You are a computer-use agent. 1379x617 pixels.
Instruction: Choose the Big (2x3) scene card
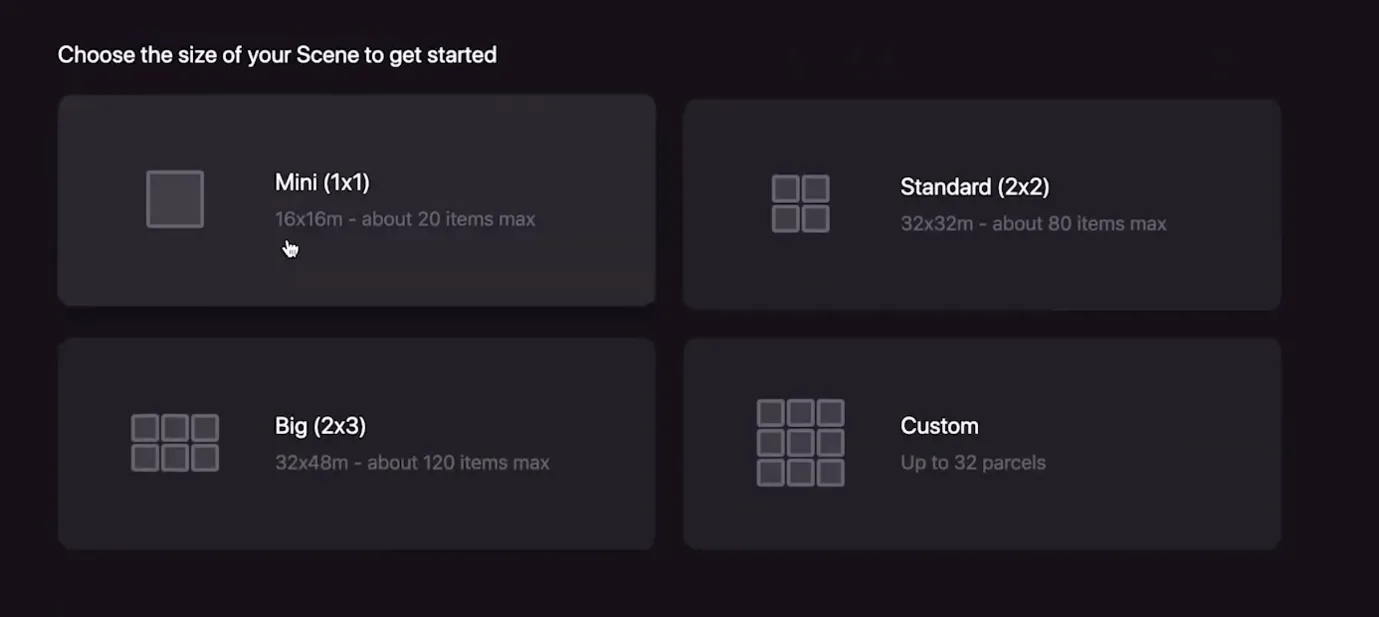coord(357,443)
